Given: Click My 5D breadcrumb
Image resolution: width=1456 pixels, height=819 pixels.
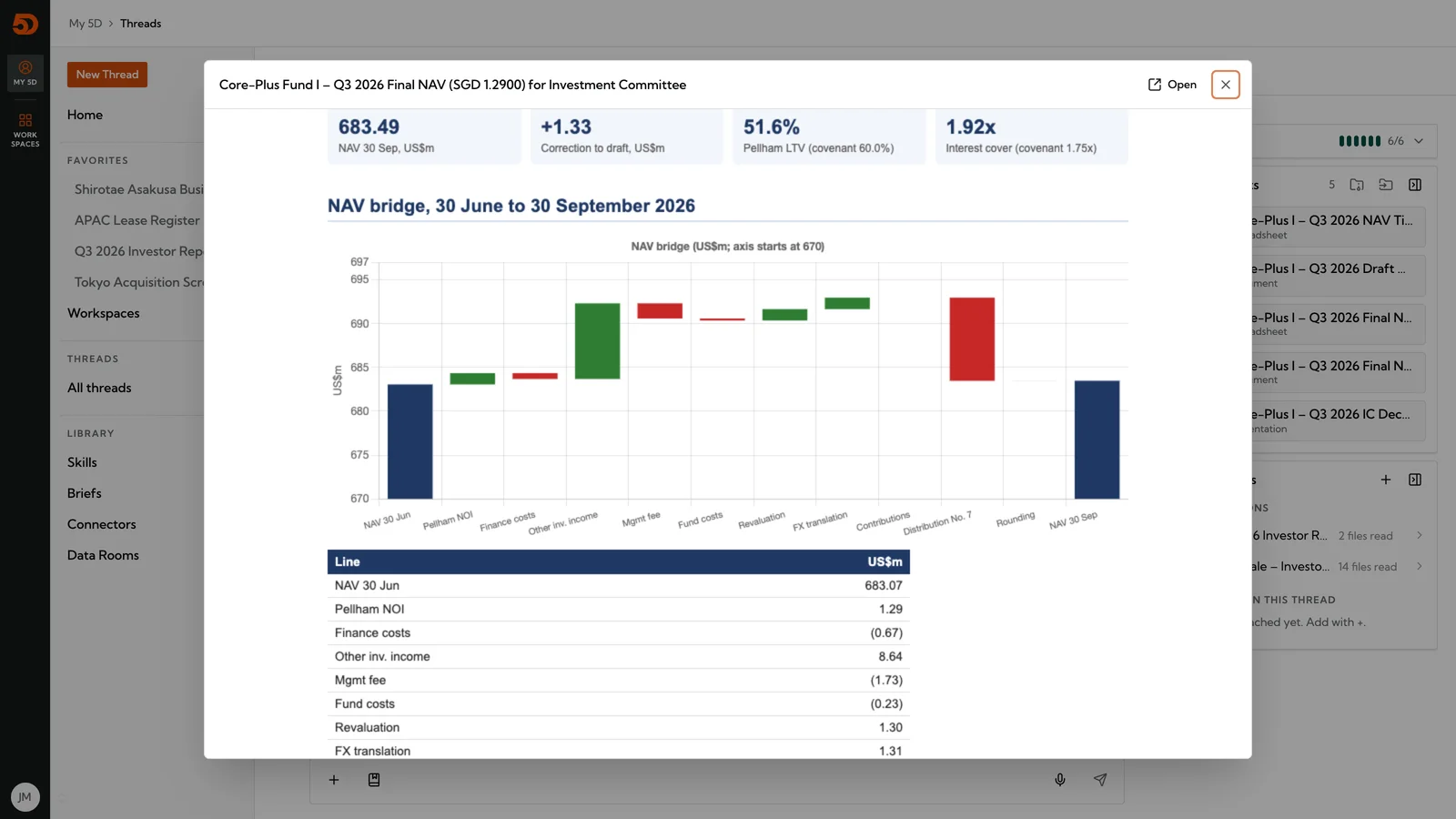Looking at the screenshot, I should 86,24.
